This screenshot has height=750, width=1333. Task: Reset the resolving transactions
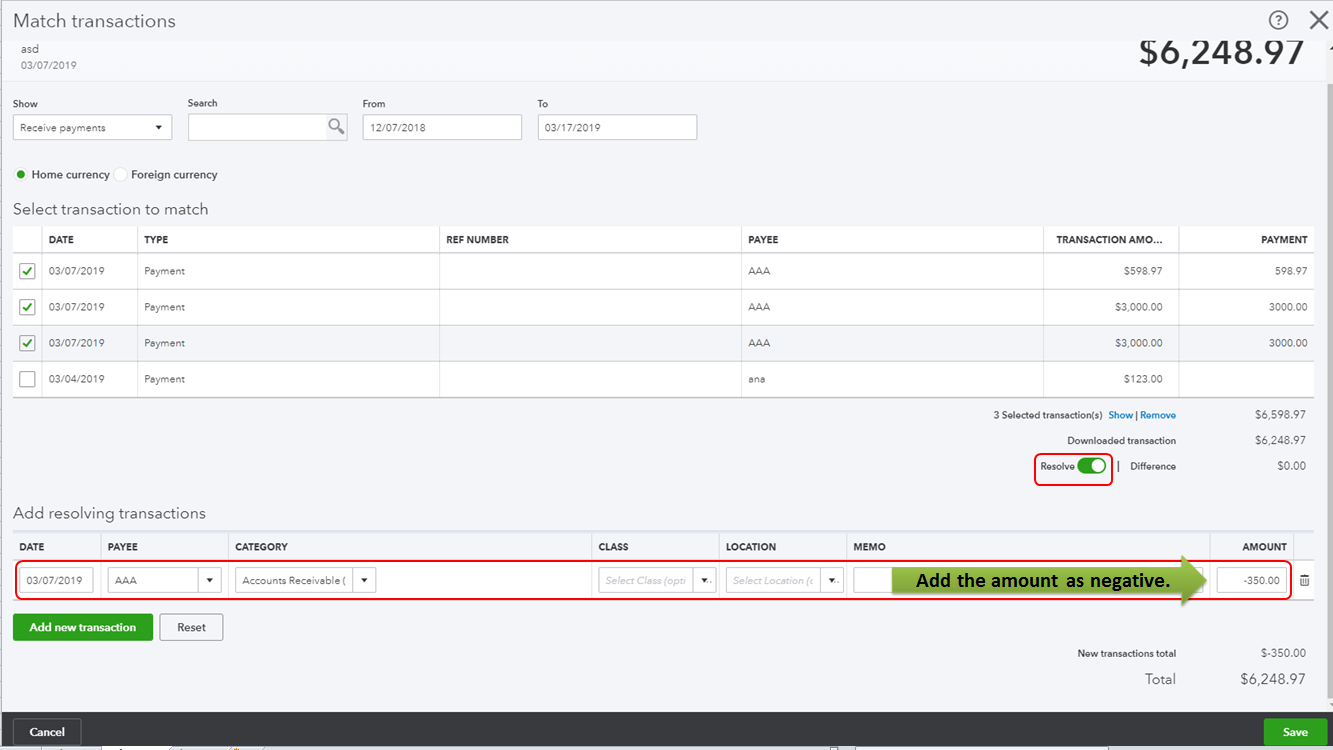tap(190, 627)
